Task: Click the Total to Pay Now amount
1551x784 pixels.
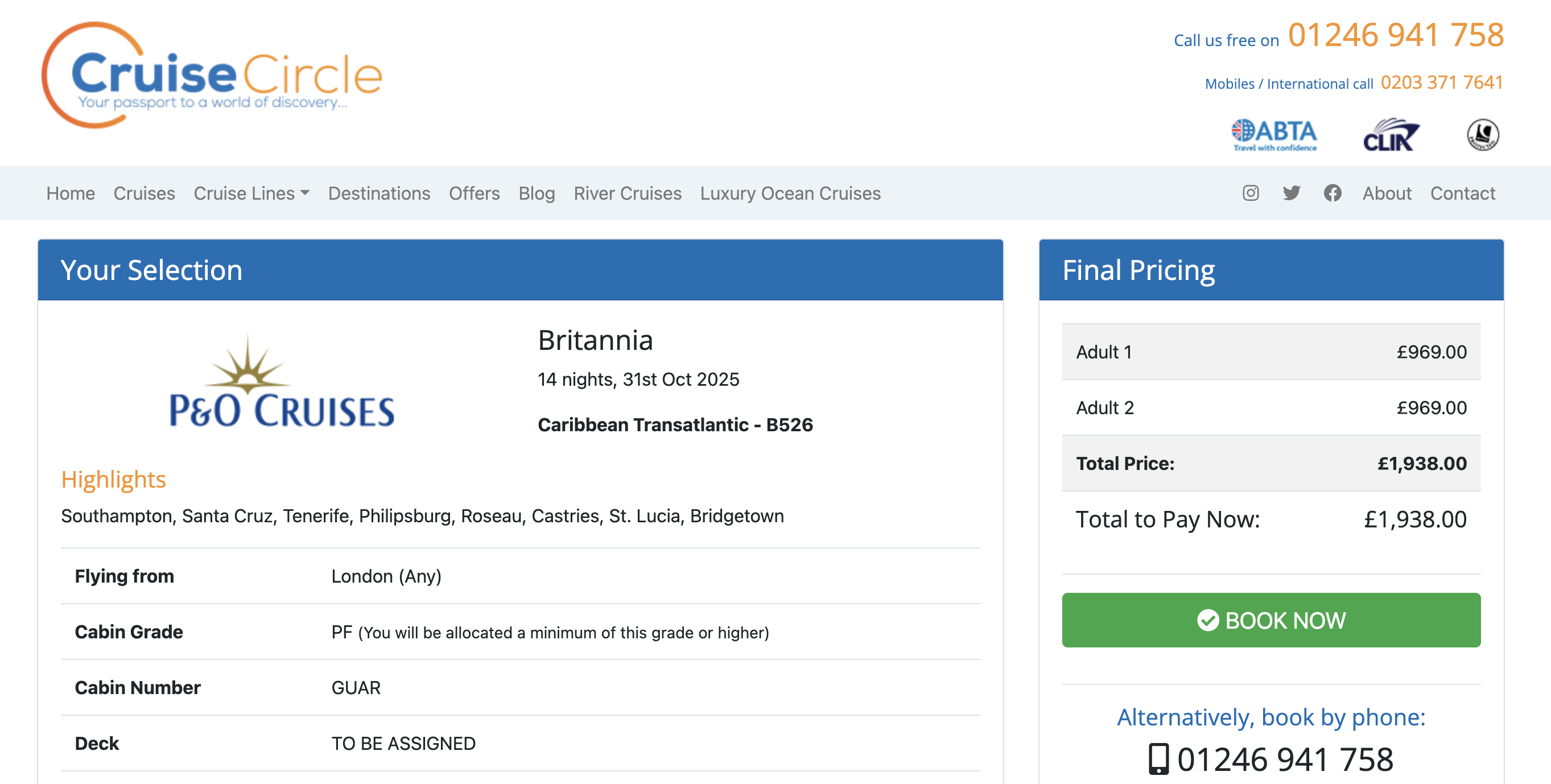Action: 1415,519
